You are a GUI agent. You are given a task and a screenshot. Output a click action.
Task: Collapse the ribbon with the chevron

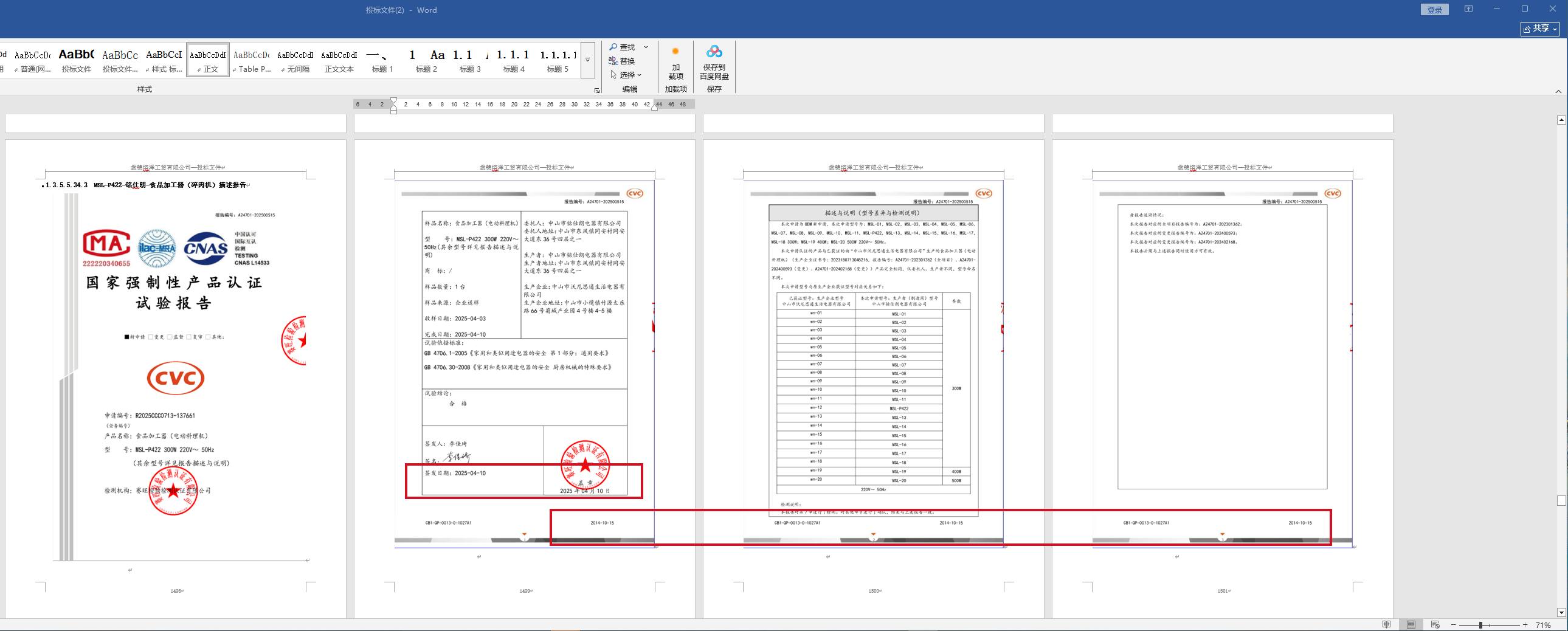pyautogui.click(x=1558, y=91)
